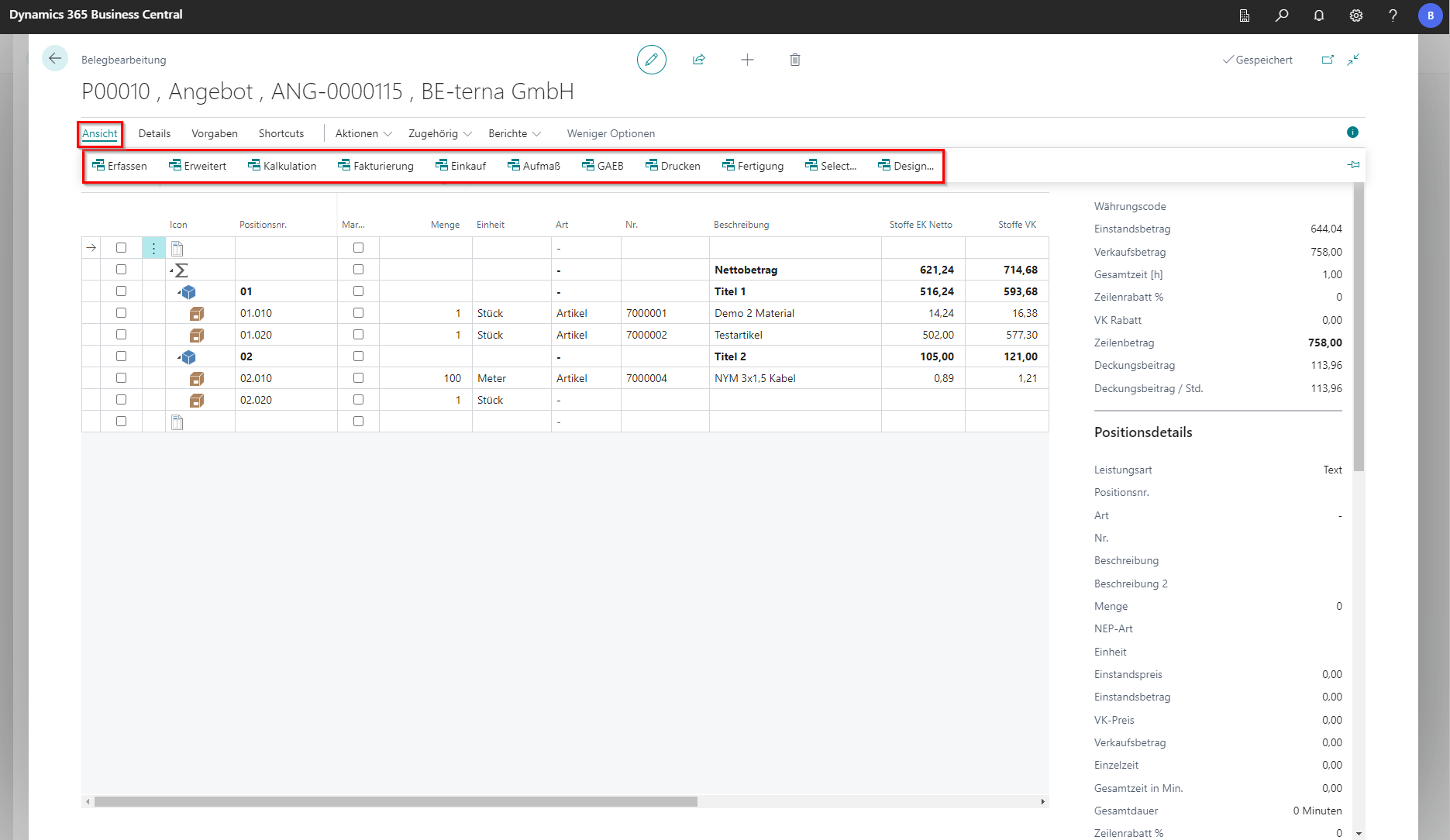
Task: Expand the Aktionen dropdown menu
Action: tap(363, 133)
